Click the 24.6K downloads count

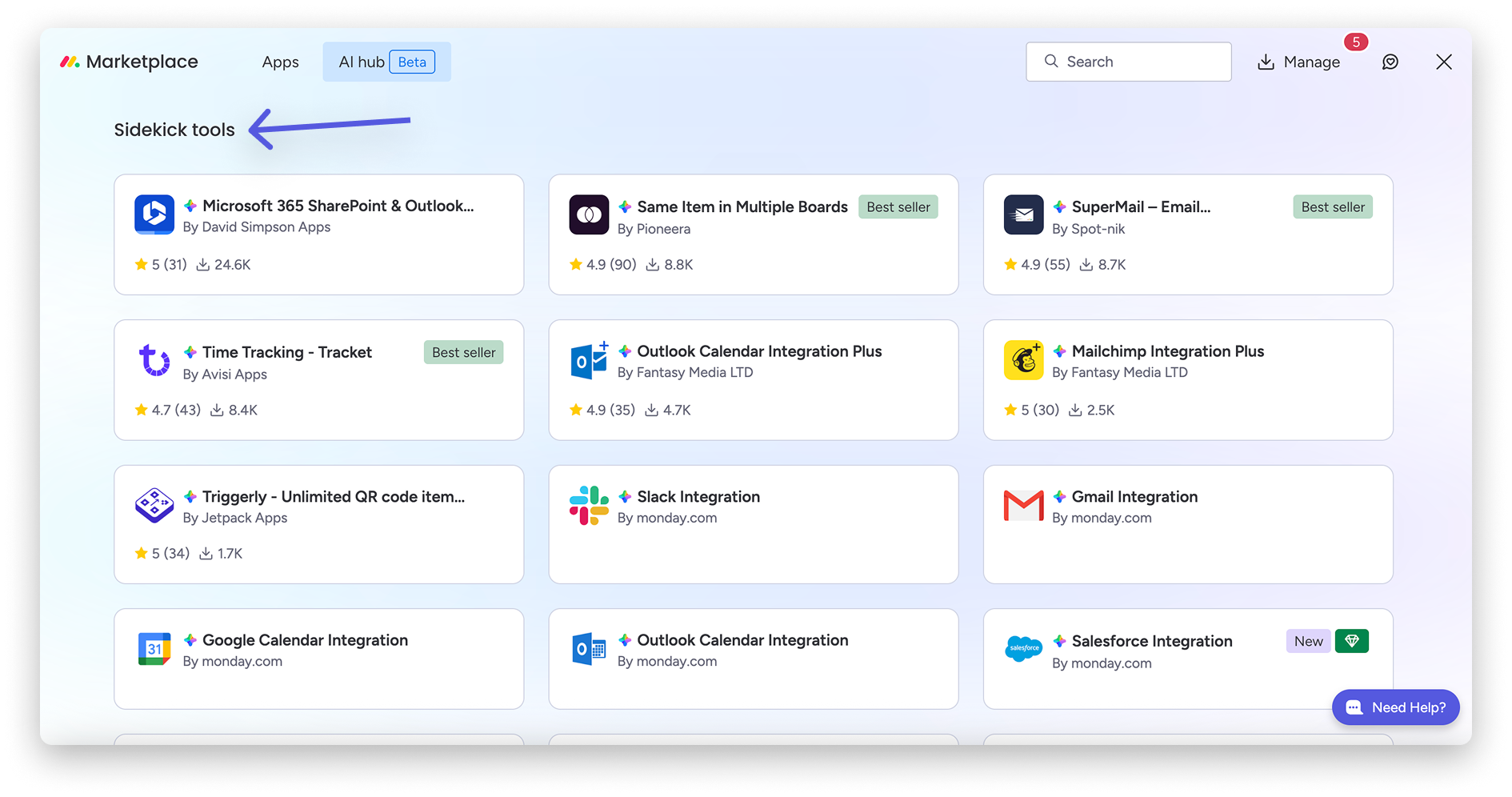(232, 264)
